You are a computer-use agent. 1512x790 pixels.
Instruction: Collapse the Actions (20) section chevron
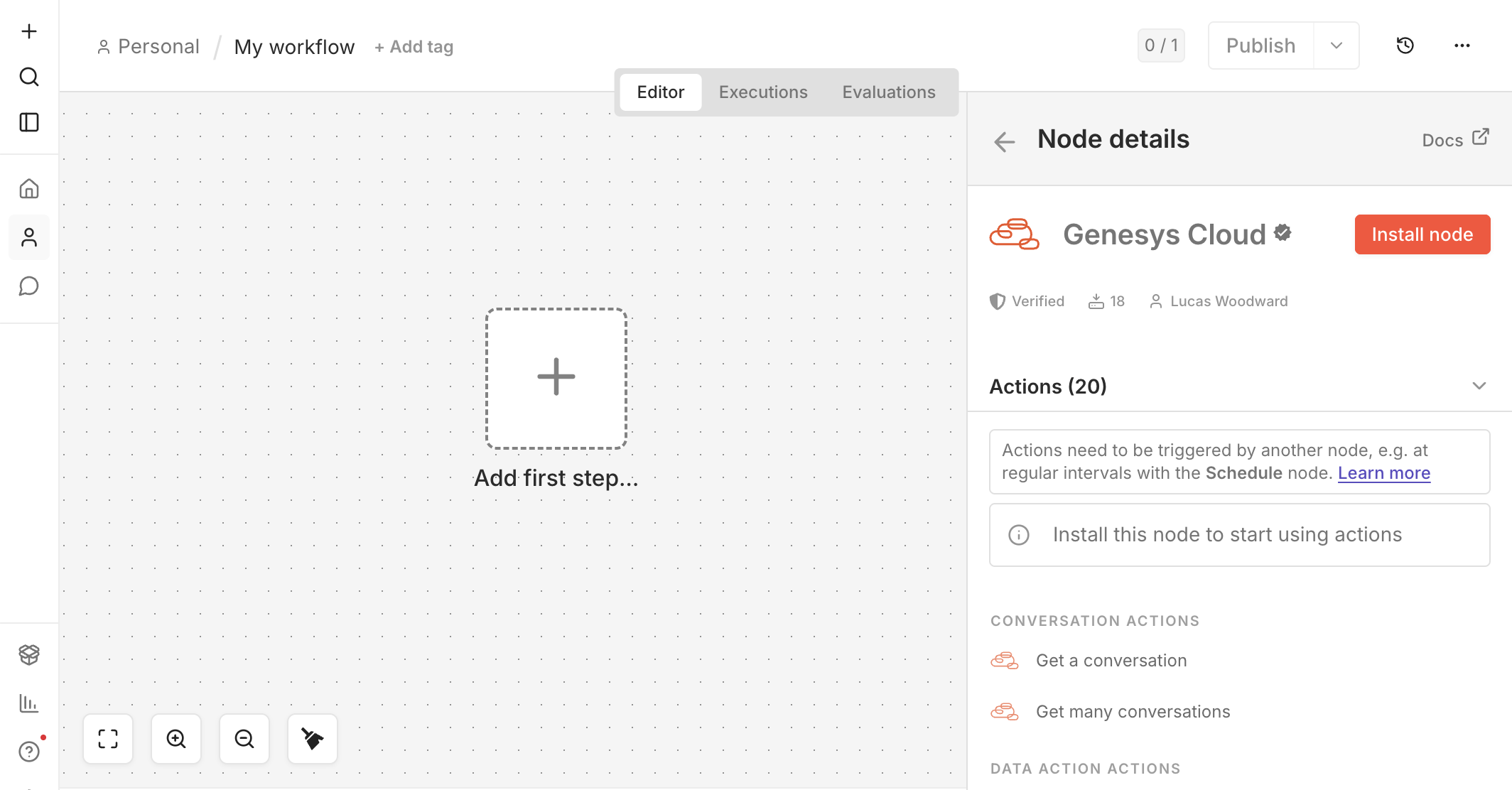(1479, 386)
